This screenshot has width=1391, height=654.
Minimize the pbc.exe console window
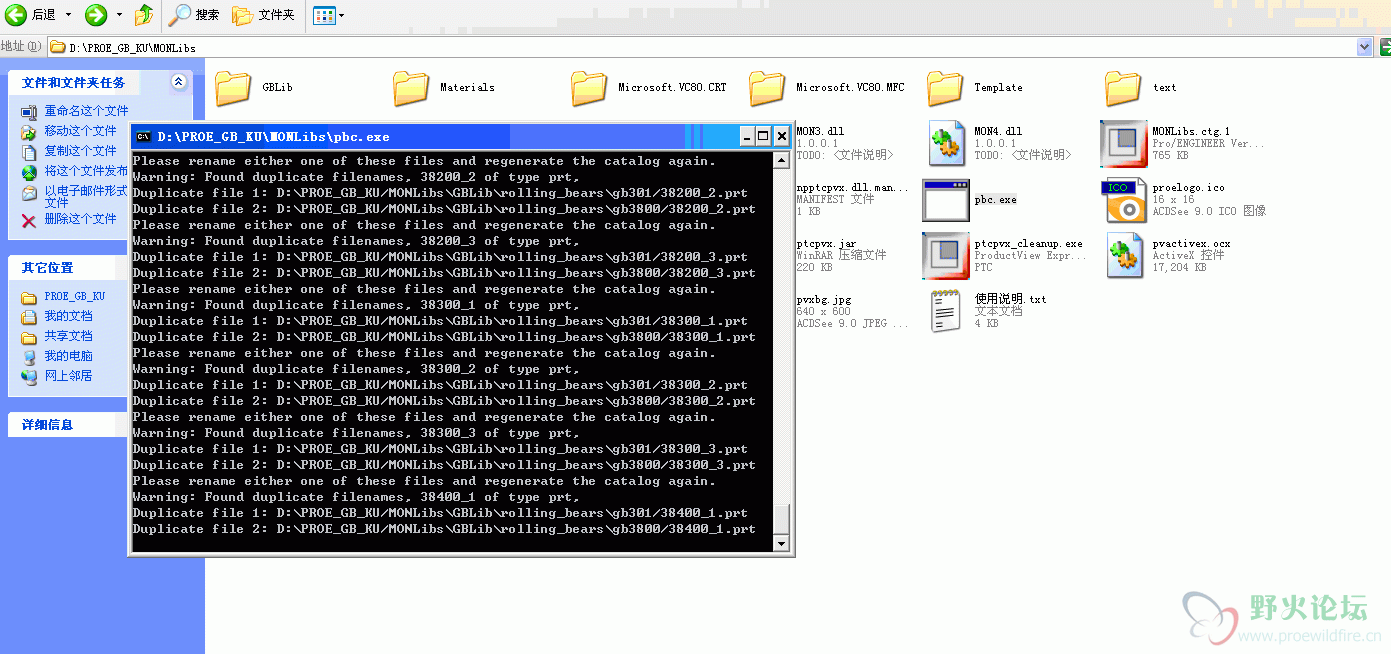747,136
